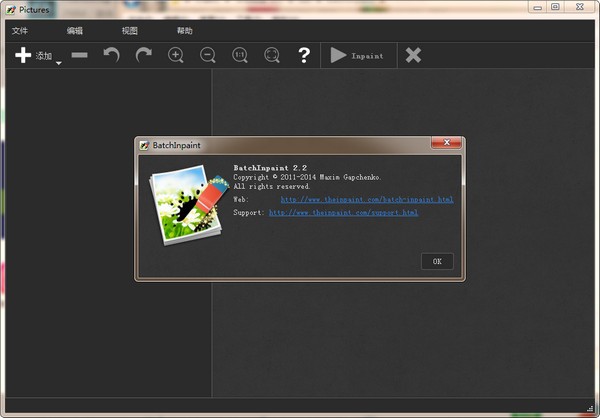This screenshot has width=600, height=418.
Task: Open the 文件 (File) menu
Action: 20,31
